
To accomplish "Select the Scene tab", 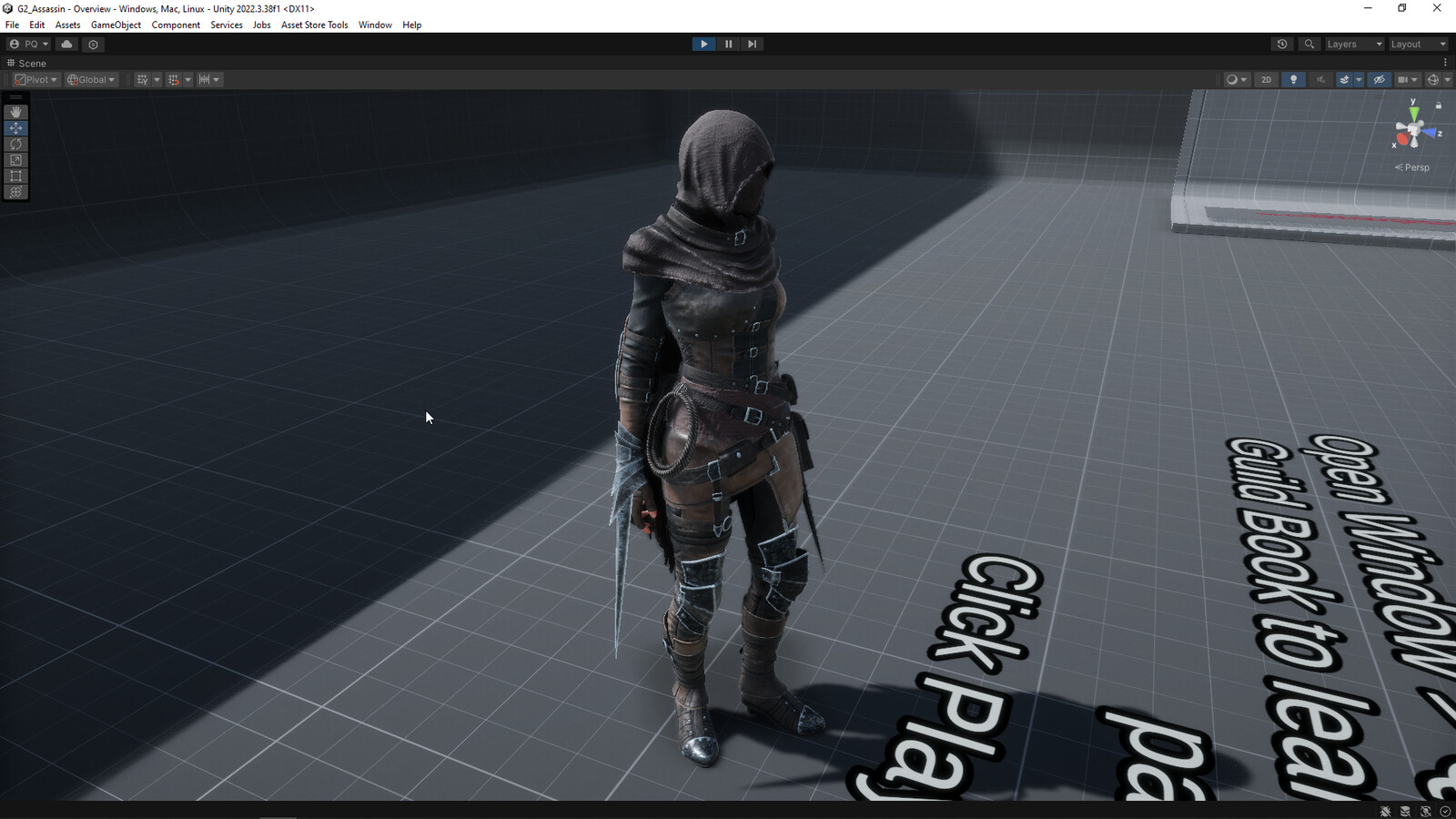I will (x=26, y=63).
